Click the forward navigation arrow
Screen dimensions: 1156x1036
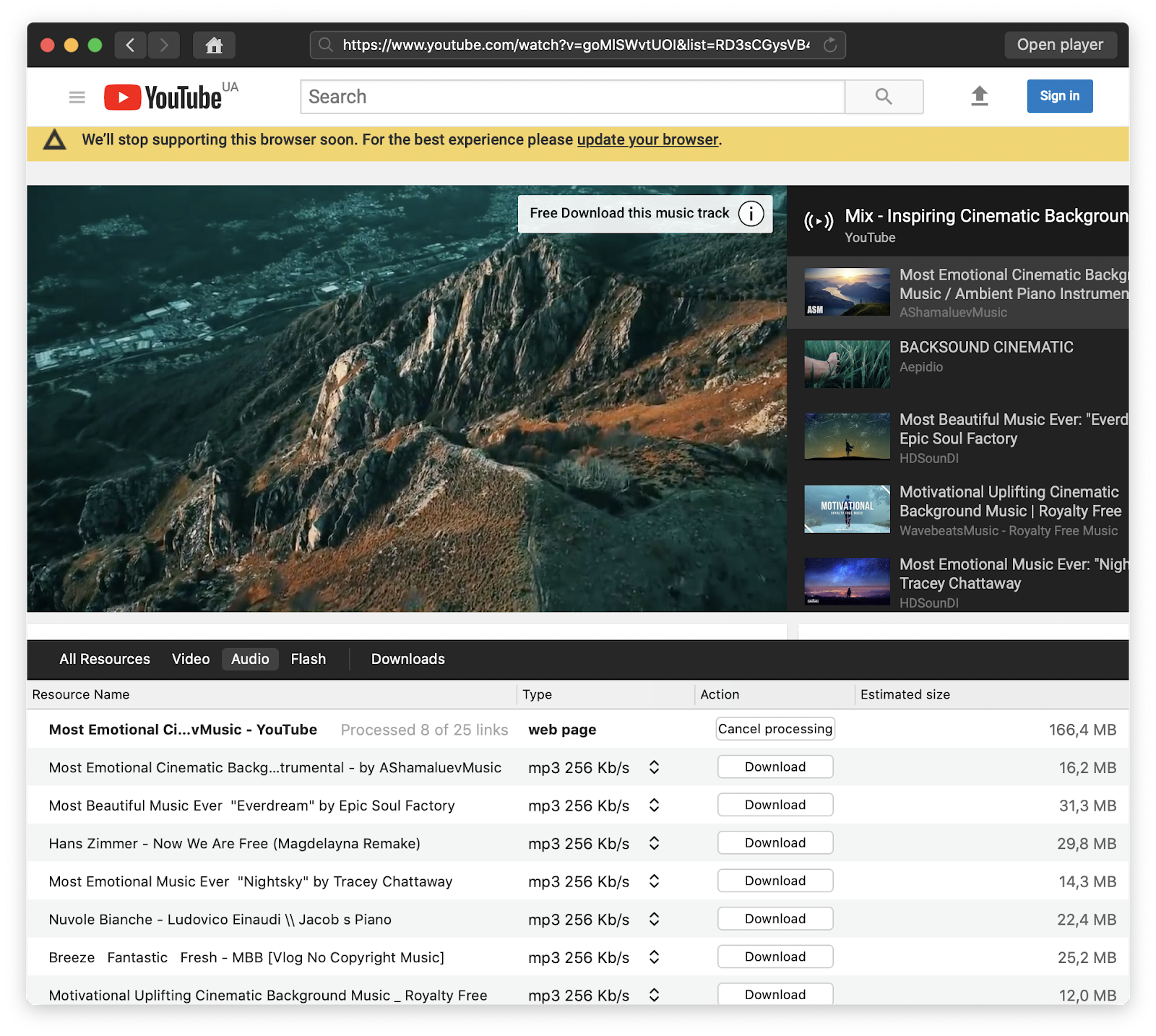164,45
